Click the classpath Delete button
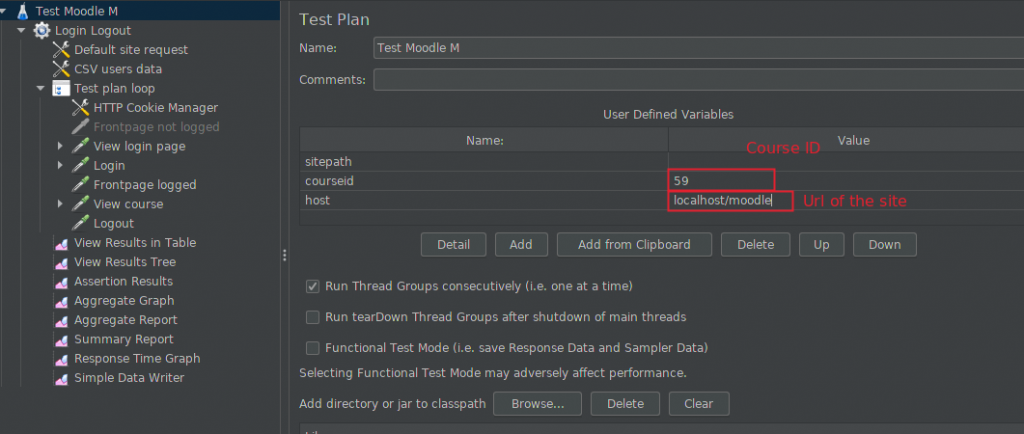The image size is (1024, 434). click(625, 403)
